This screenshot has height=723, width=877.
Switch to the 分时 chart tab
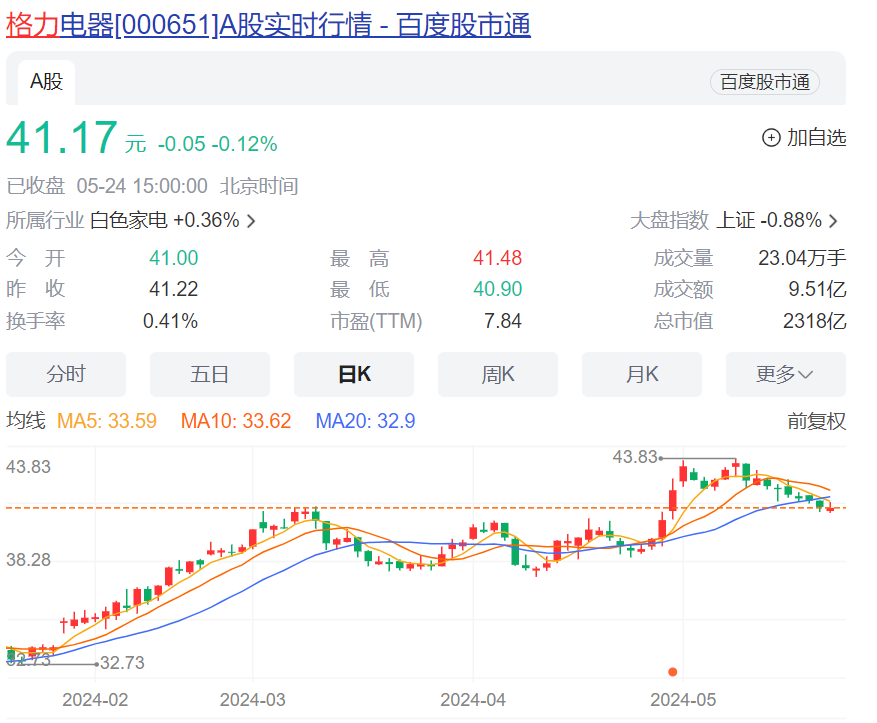point(66,374)
